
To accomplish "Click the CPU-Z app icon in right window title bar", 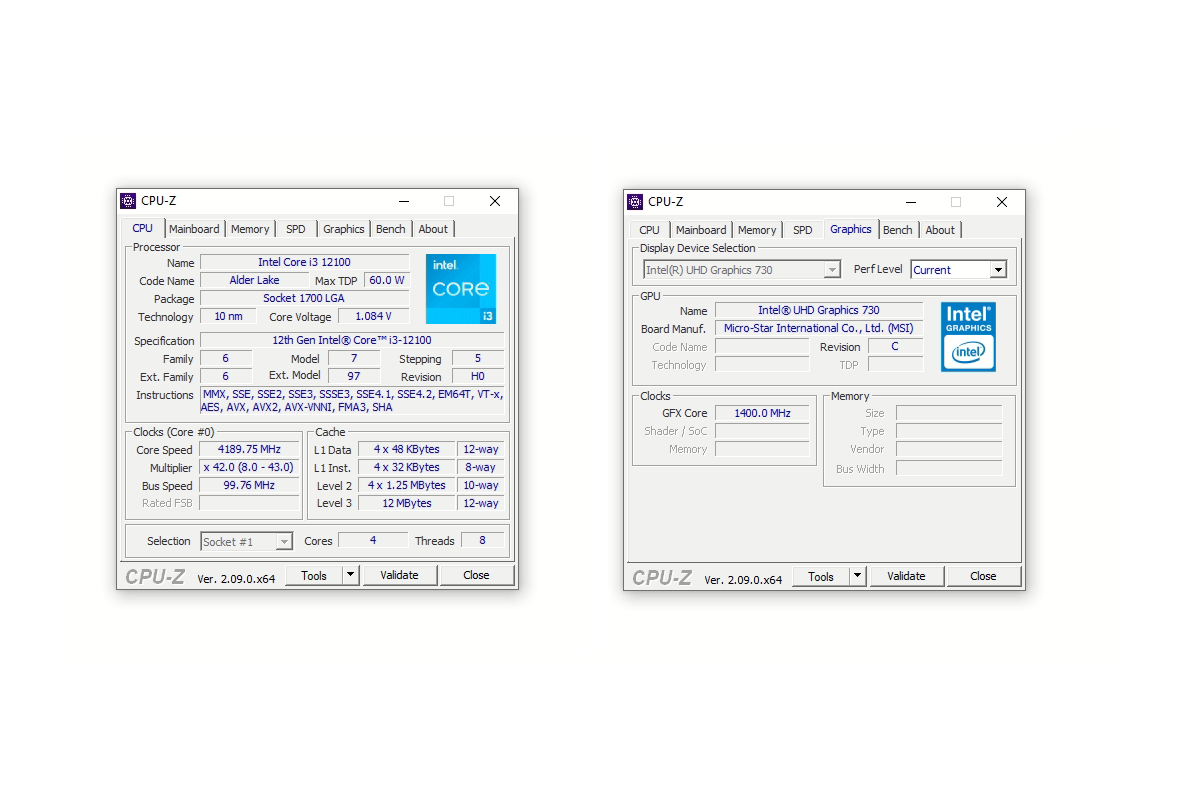I will [635, 202].
